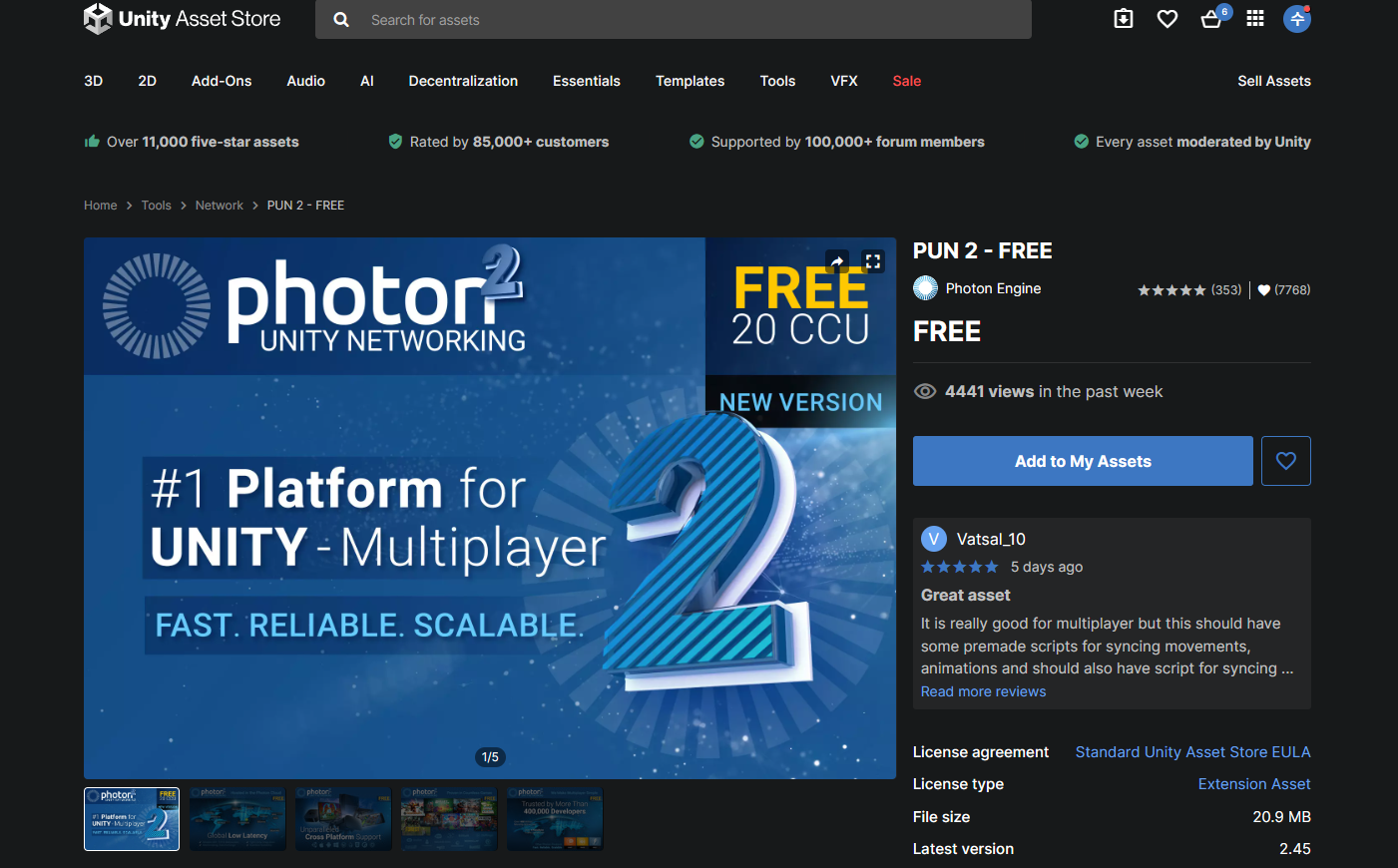Click the heart favorites count (7768)
1398x868 pixels.
tap(1284, 290)
